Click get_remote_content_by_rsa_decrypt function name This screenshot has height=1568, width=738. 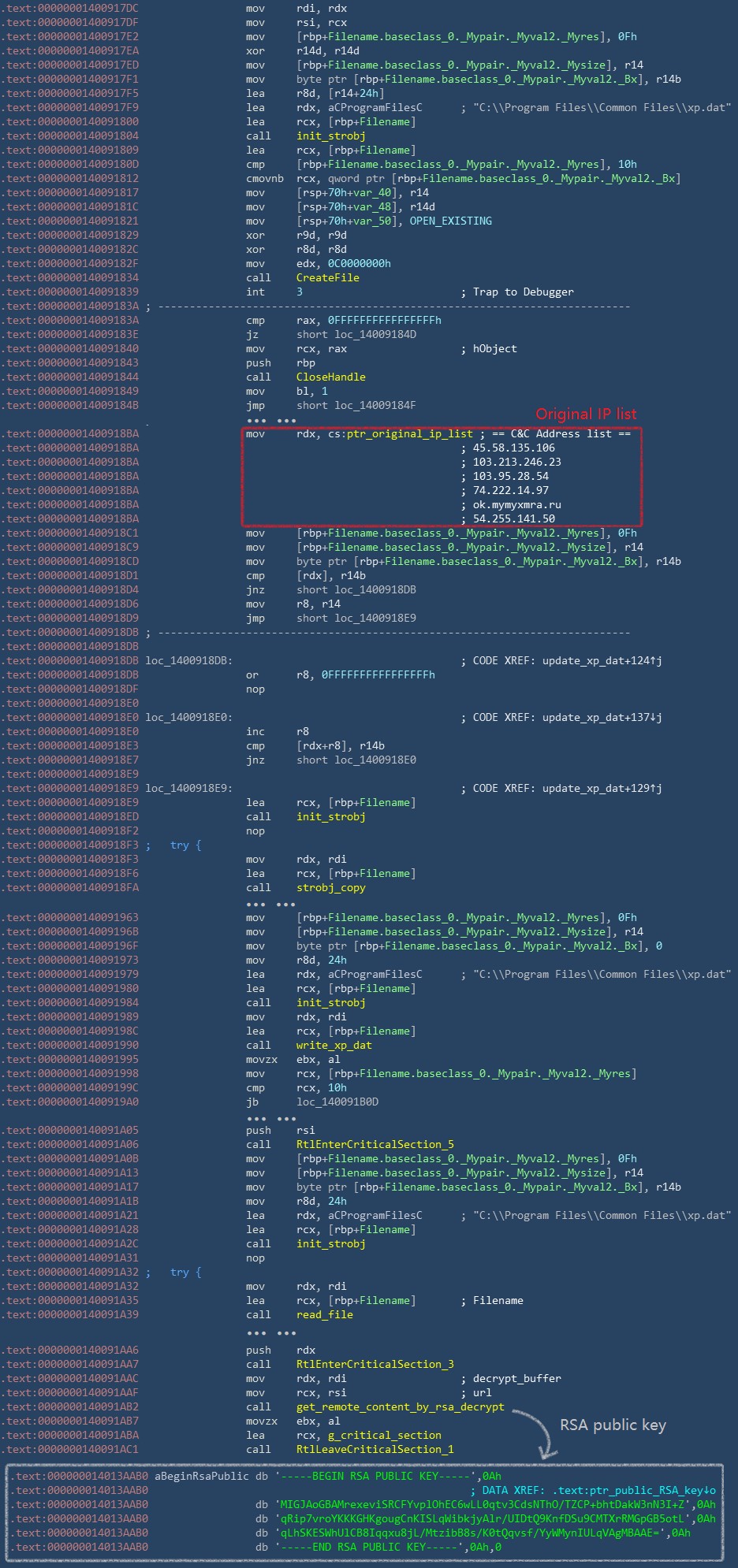400,1406
